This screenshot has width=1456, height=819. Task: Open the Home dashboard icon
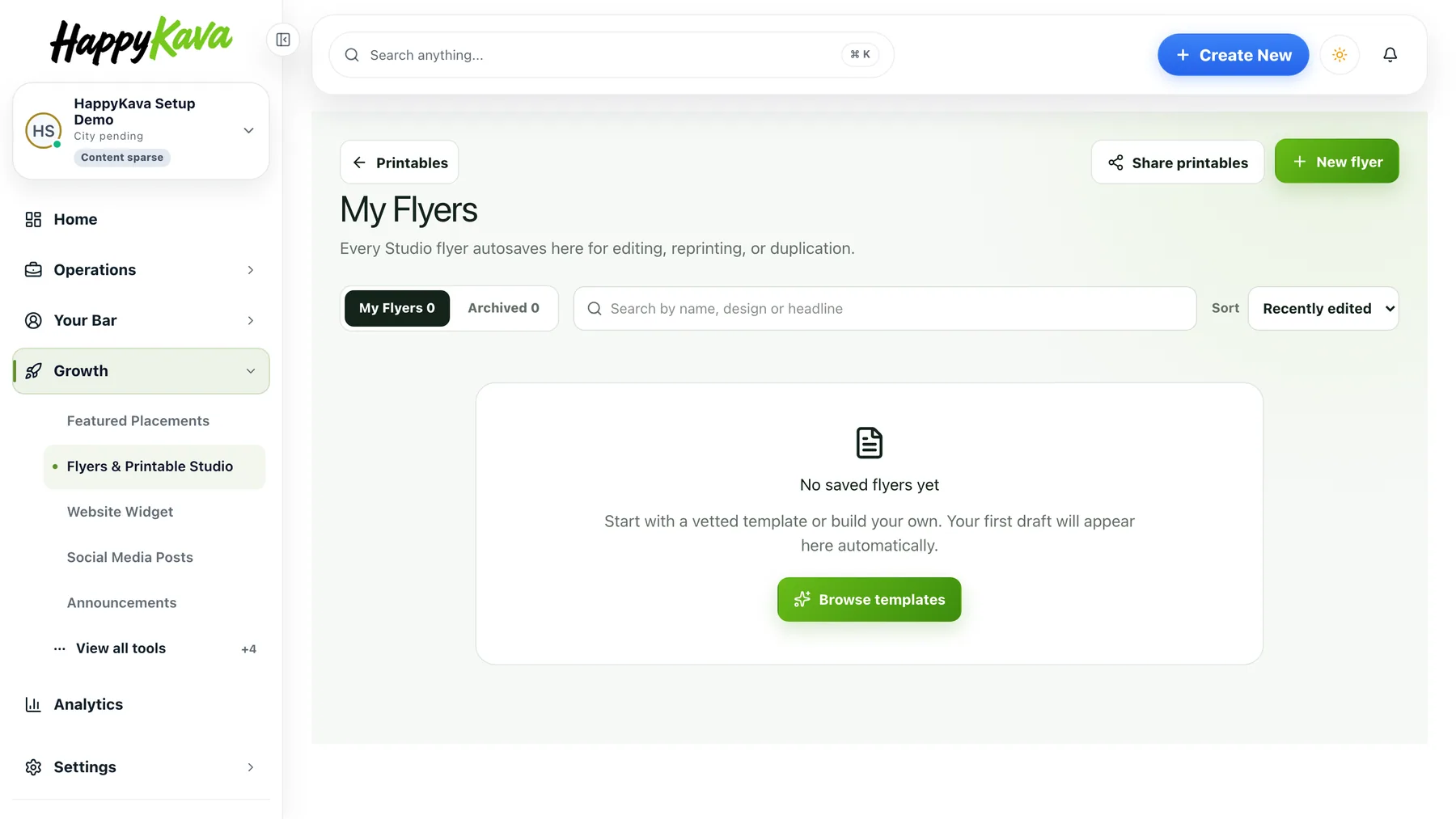33,220
